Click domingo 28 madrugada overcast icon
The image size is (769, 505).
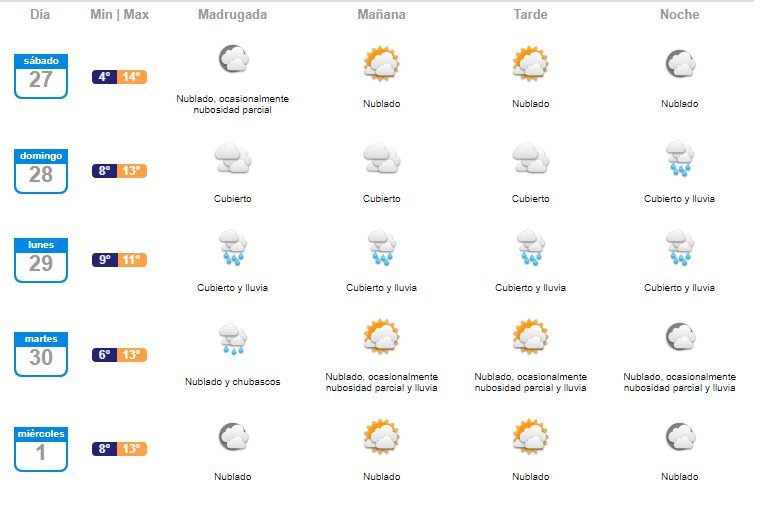(233, 158)
